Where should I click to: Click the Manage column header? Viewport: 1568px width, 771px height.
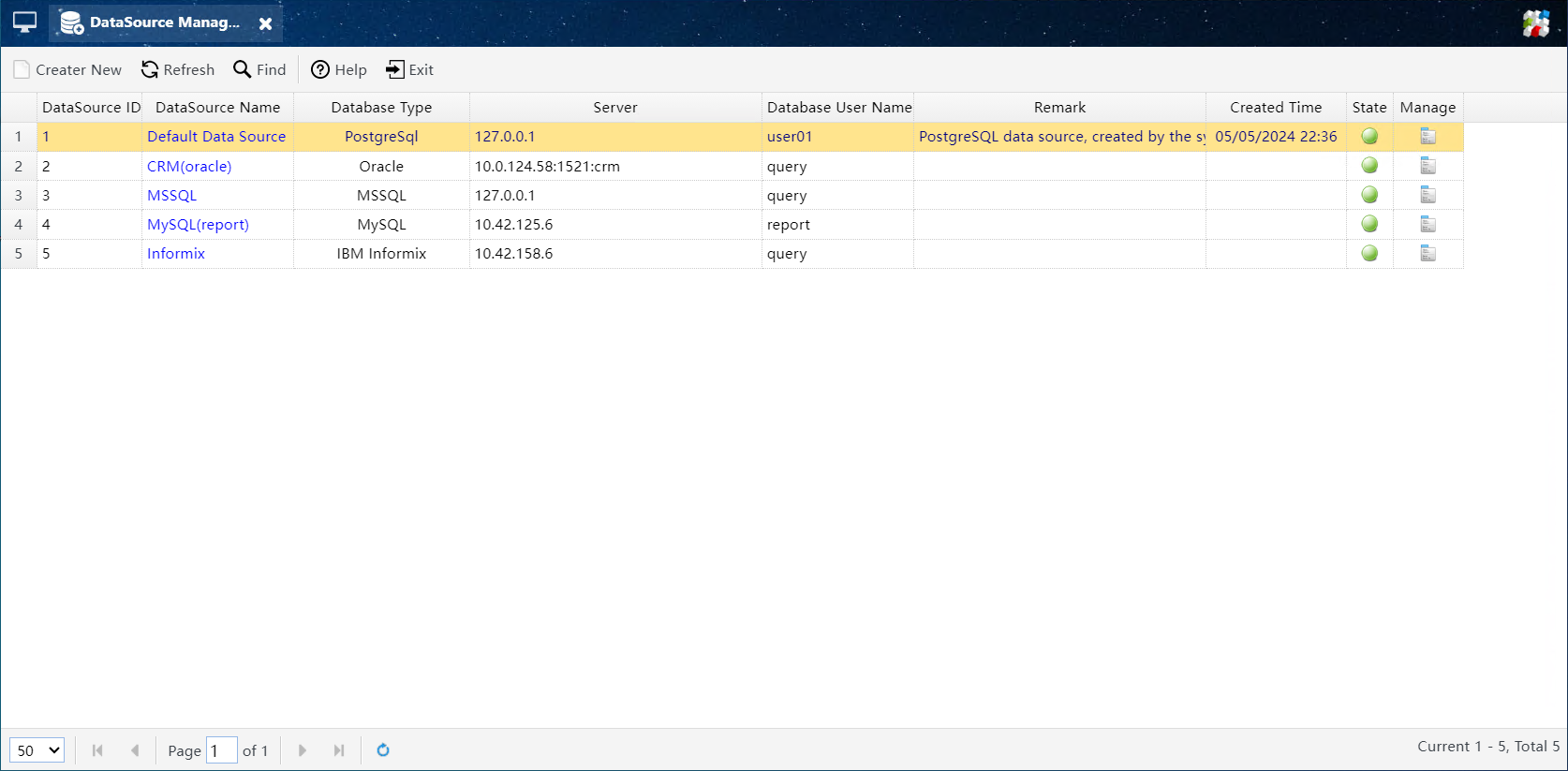(1427, 108)
